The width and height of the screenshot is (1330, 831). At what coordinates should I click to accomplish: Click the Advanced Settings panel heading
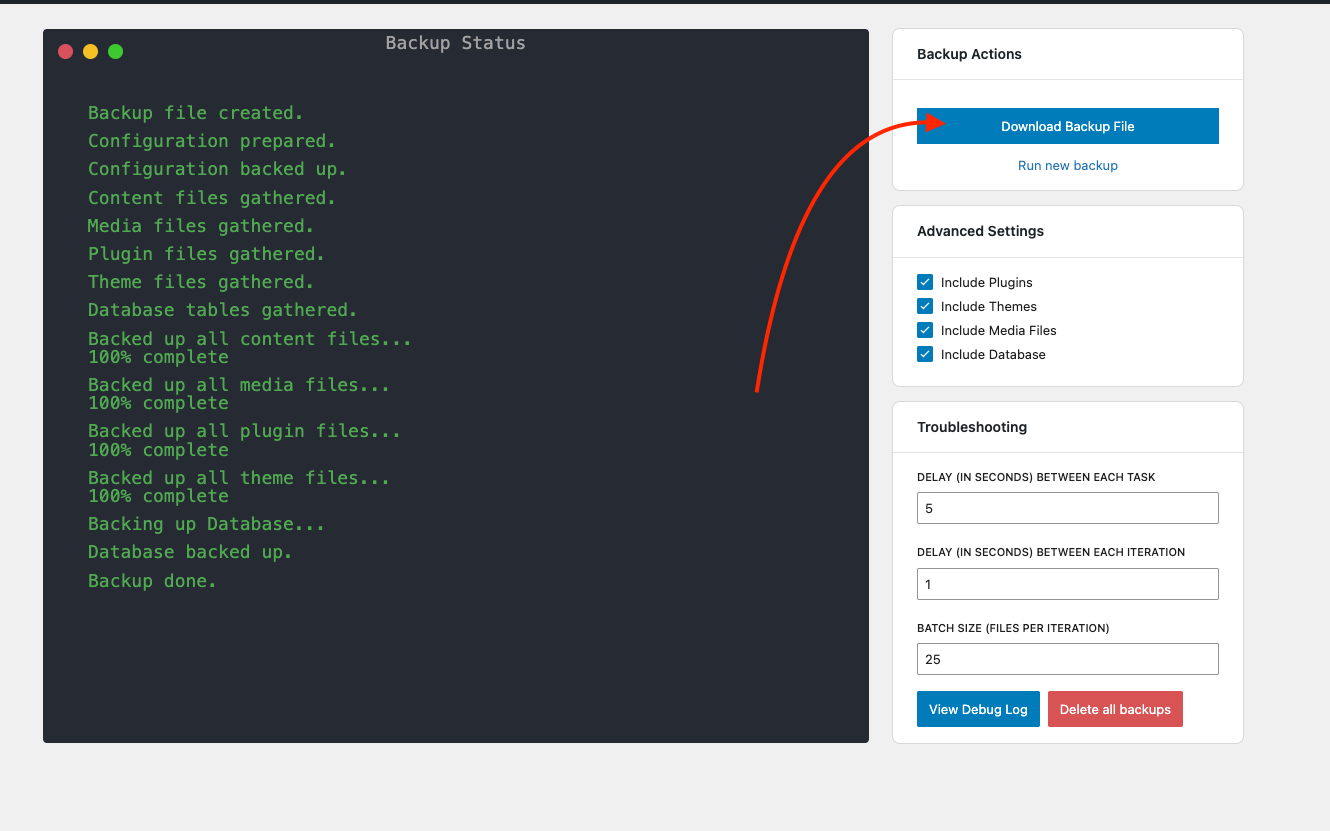point(980,231)
